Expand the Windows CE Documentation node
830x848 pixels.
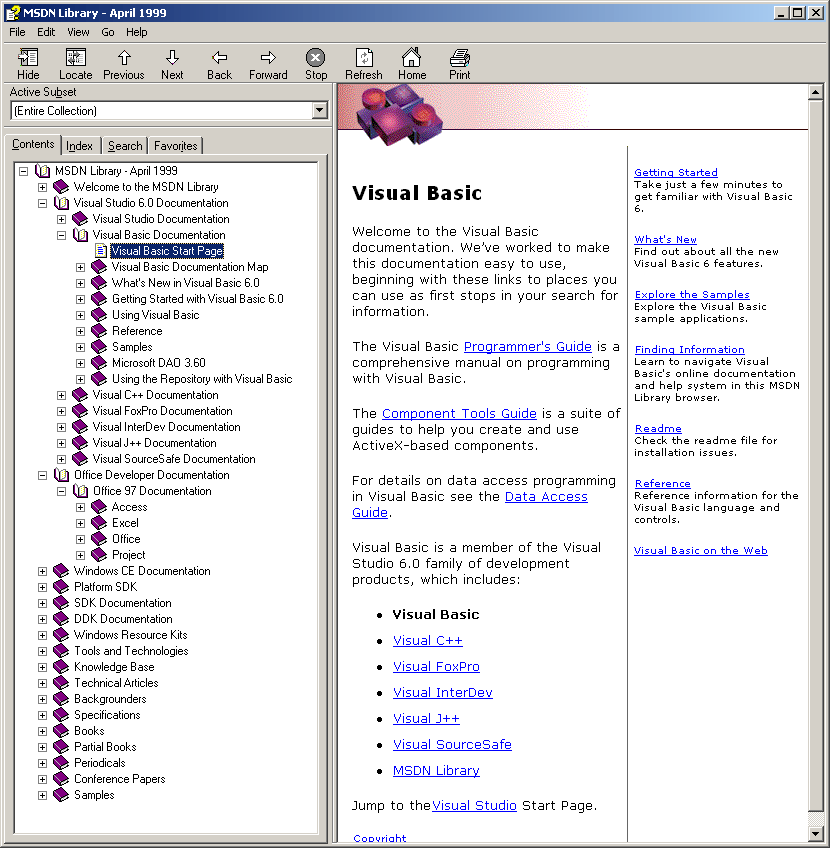[x=42, y=571]
